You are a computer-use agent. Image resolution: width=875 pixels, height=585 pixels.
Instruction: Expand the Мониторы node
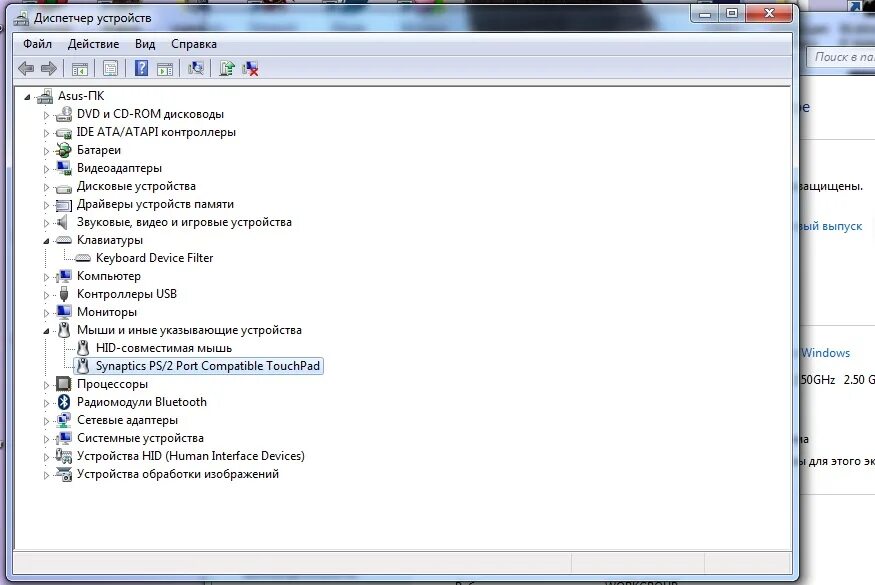point(46,313)
